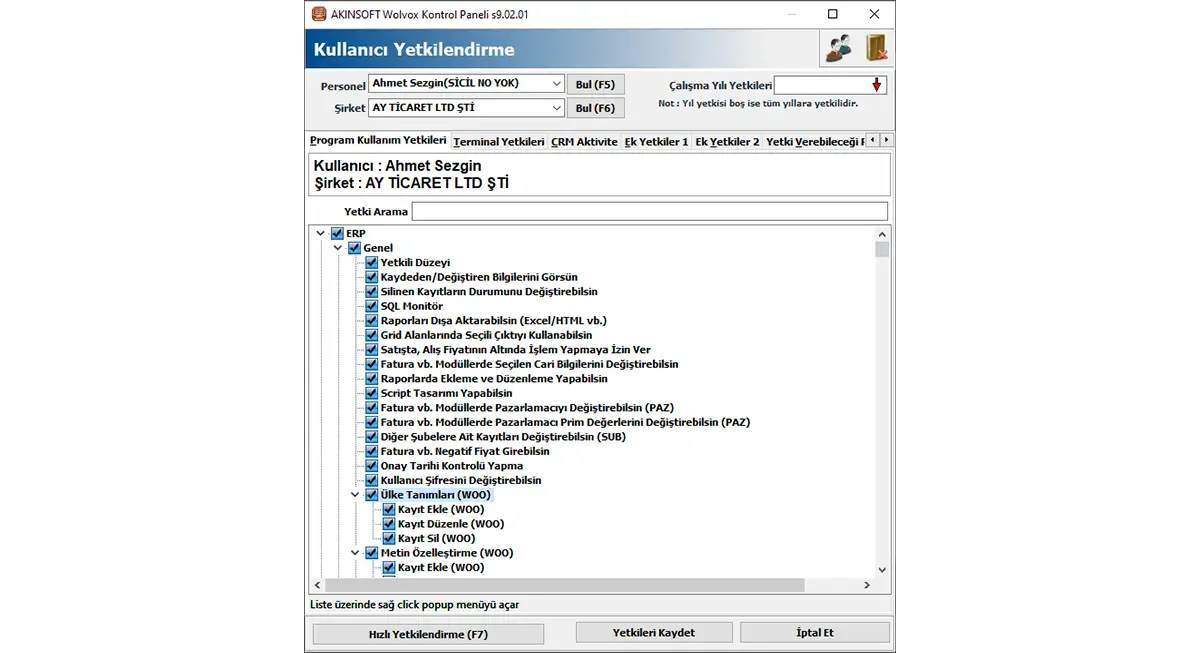Screen dimensions: 1200x653
Task: Collapse the Ülke Tanımları (WOO) node
Action: pyautogui.click(x=355, y=495)
